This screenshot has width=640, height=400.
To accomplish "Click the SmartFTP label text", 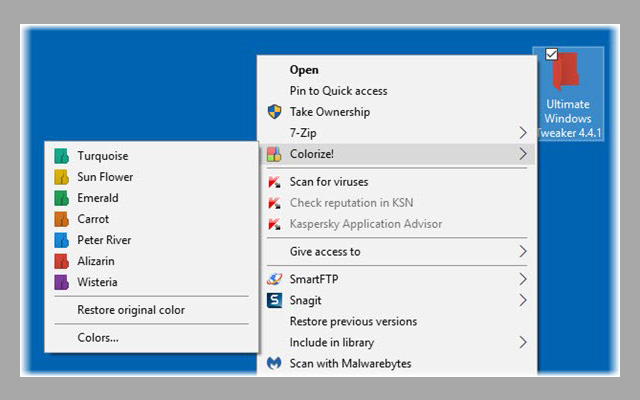I will coord(314,279).
